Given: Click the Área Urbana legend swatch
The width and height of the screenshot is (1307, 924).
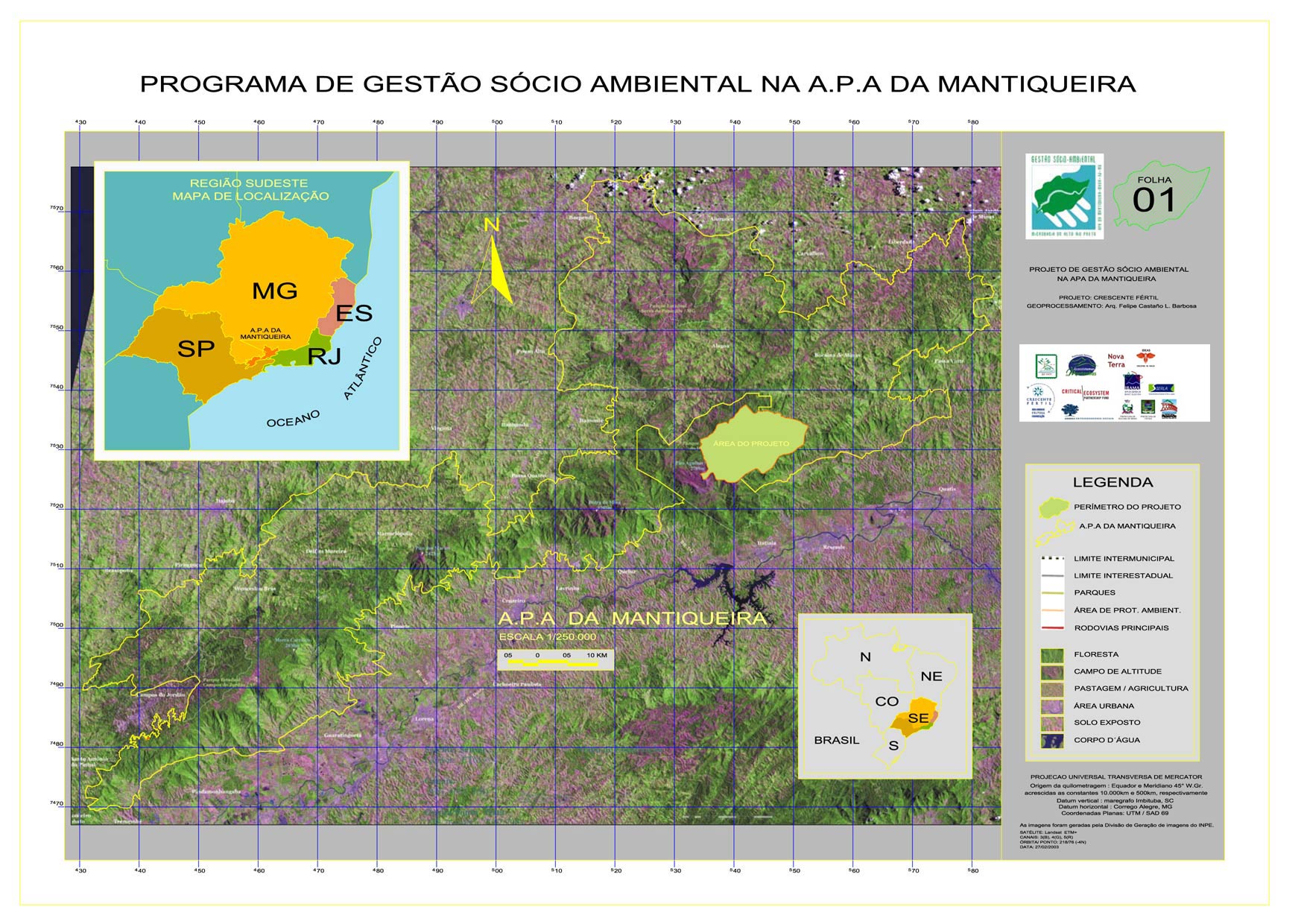Looking at the screenshot, I should click(x=1051, y=706).
